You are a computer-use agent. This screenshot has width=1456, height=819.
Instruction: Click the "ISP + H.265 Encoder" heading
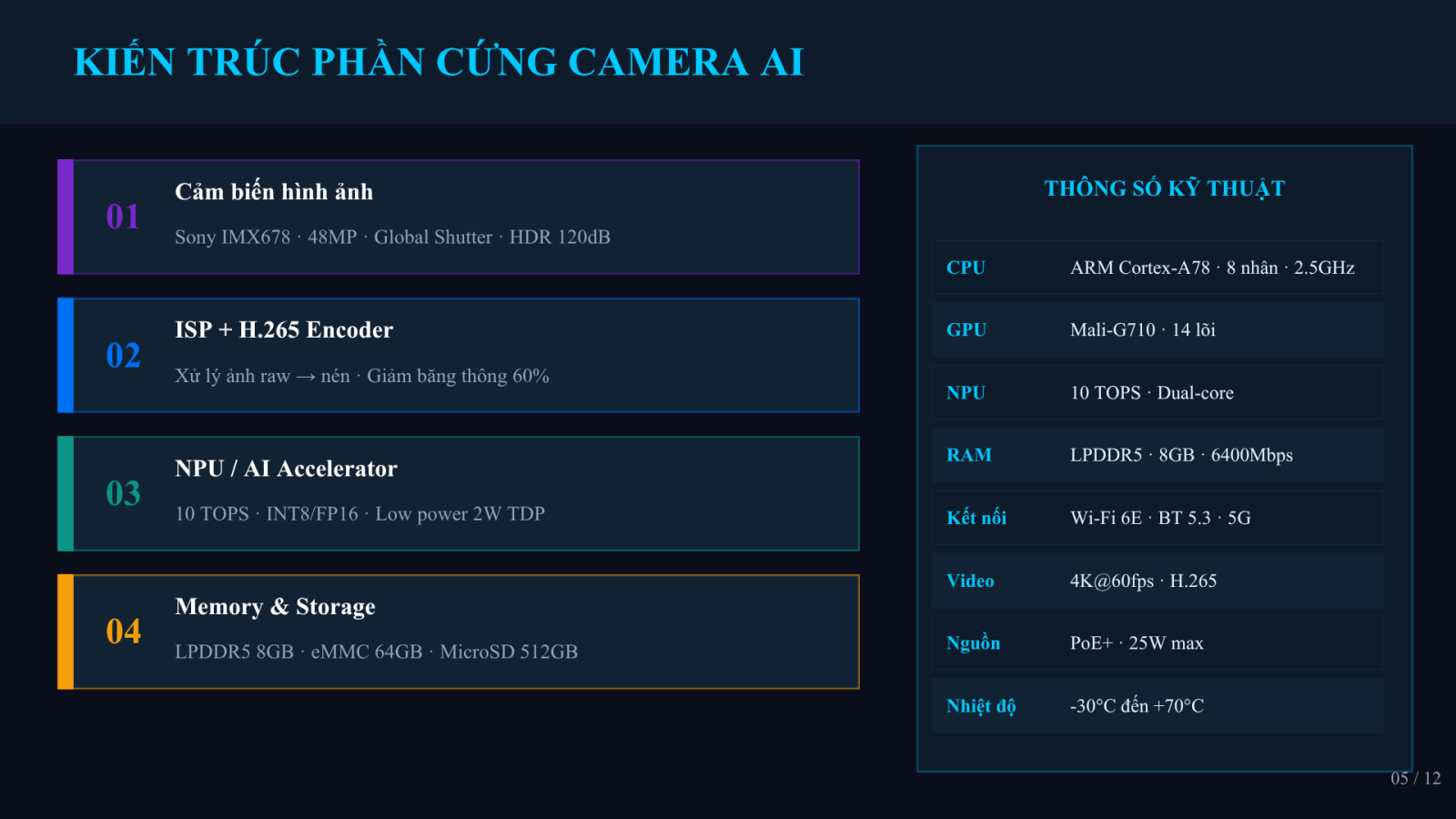coord(284,330)
